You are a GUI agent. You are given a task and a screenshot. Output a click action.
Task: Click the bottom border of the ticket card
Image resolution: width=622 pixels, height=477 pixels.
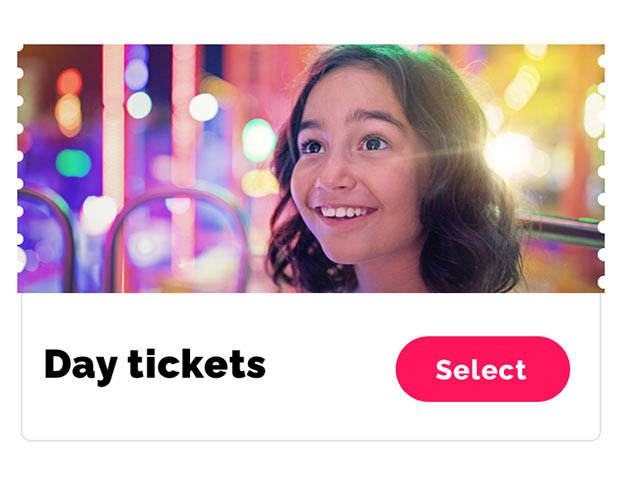click(310, 439)
